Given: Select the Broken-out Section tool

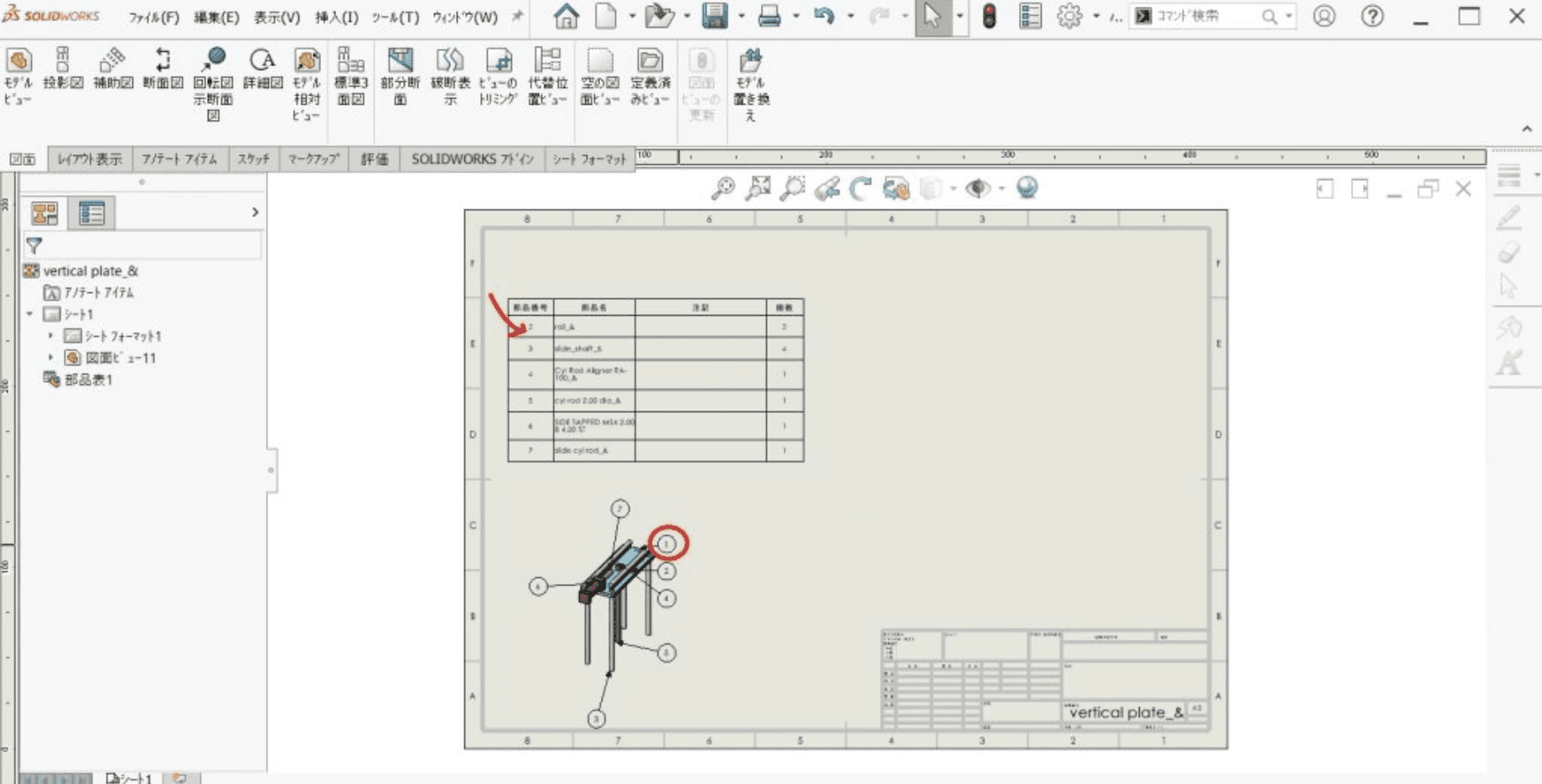Looking at the screenshot, I should (400, 75).
